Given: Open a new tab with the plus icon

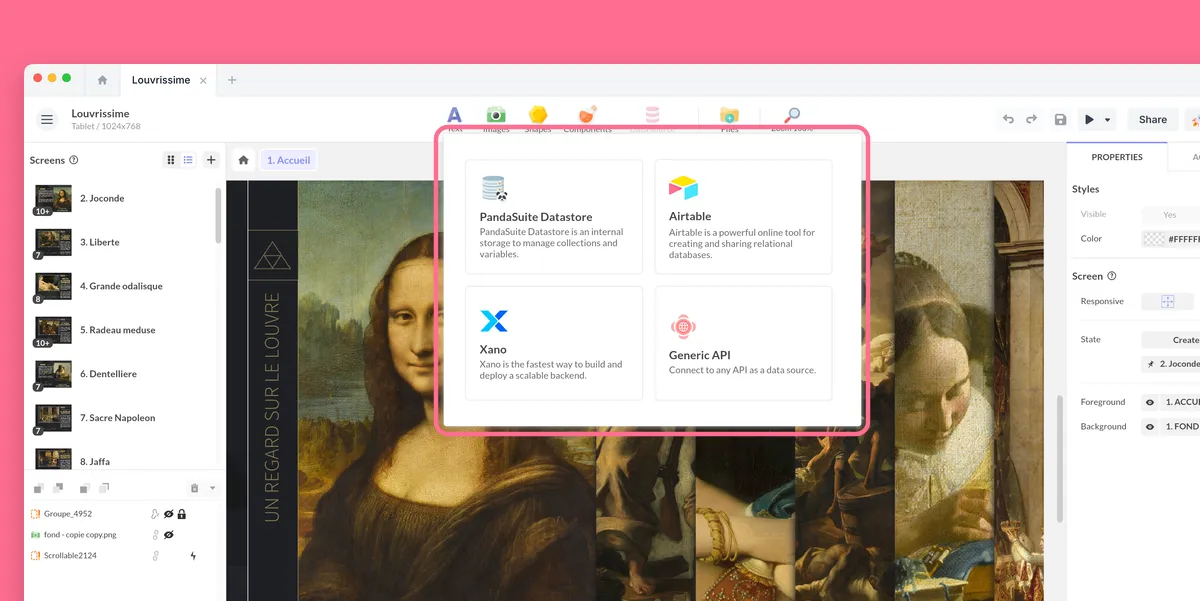Looking at the screenshot, I should click(232, 80).
